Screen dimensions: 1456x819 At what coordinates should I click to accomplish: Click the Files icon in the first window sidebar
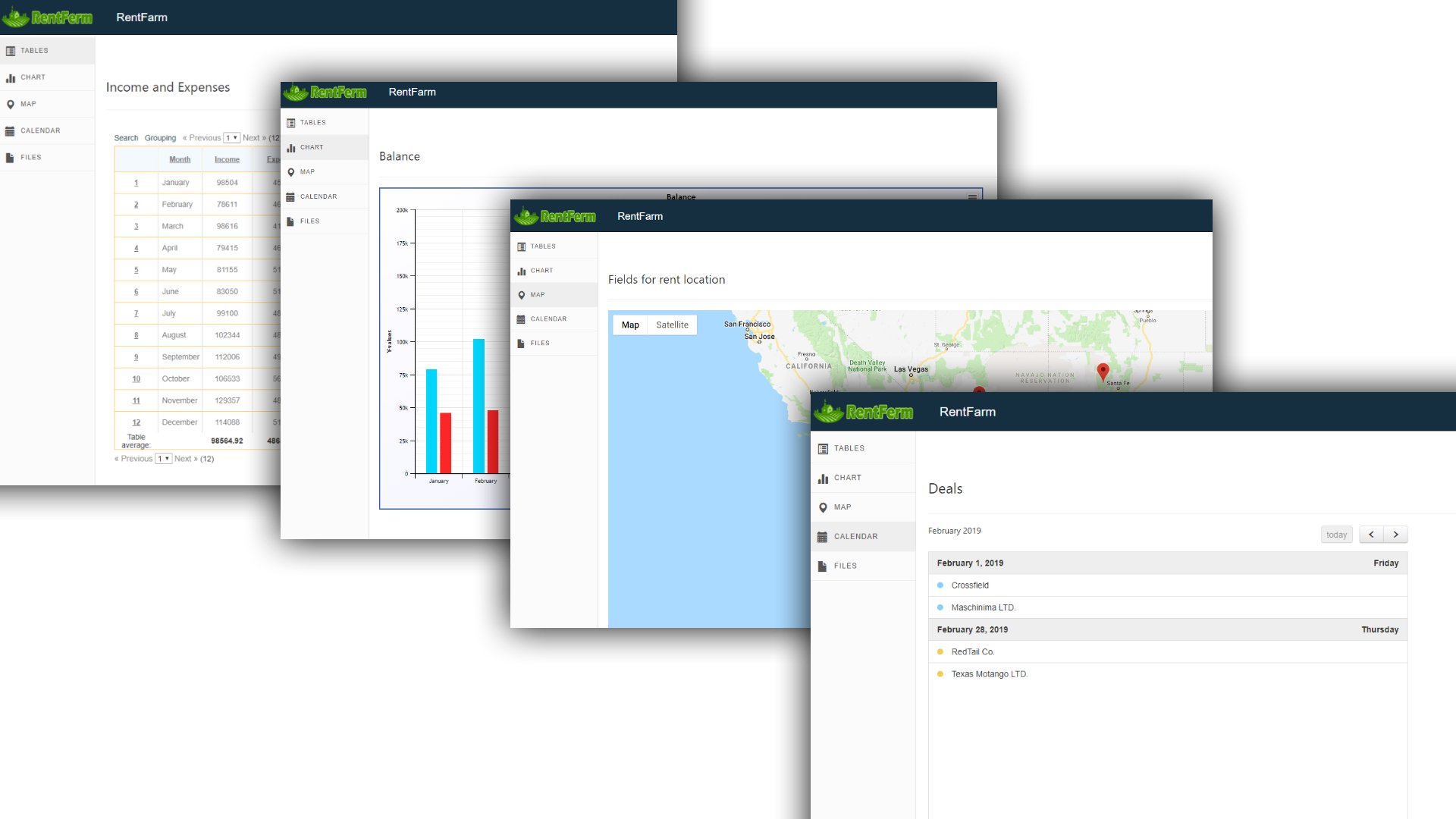pos(10,158)
